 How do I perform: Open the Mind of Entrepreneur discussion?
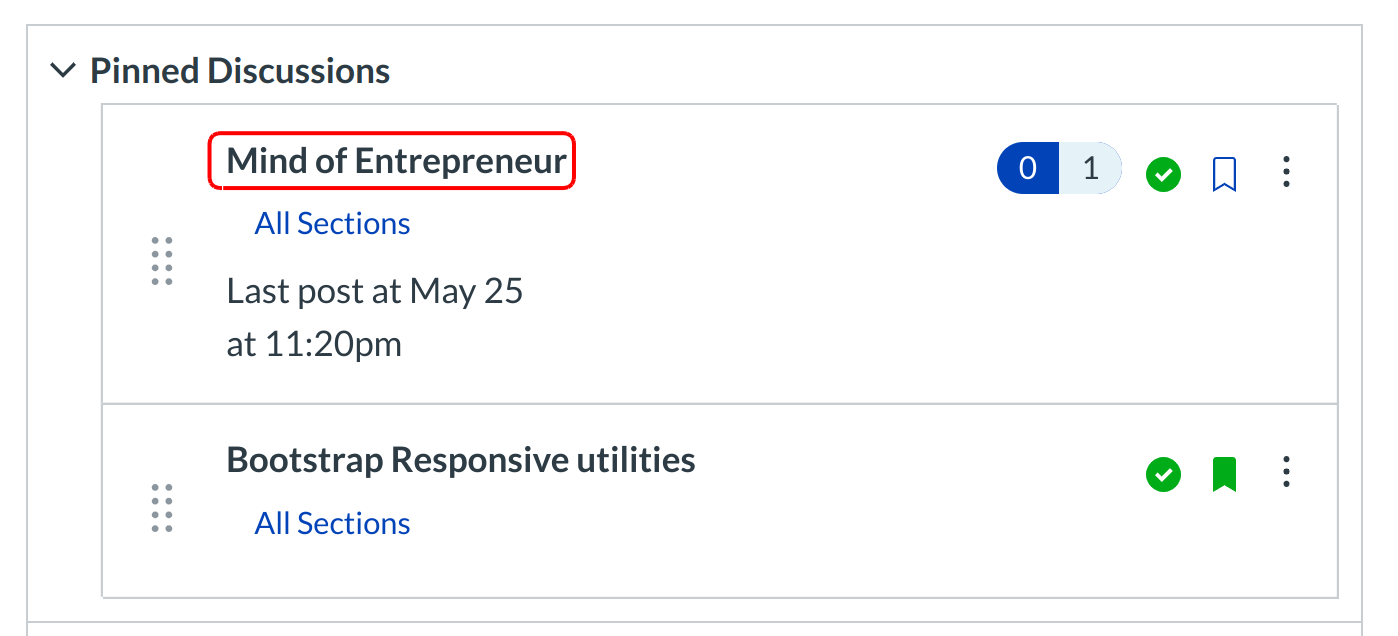[396, 161]
